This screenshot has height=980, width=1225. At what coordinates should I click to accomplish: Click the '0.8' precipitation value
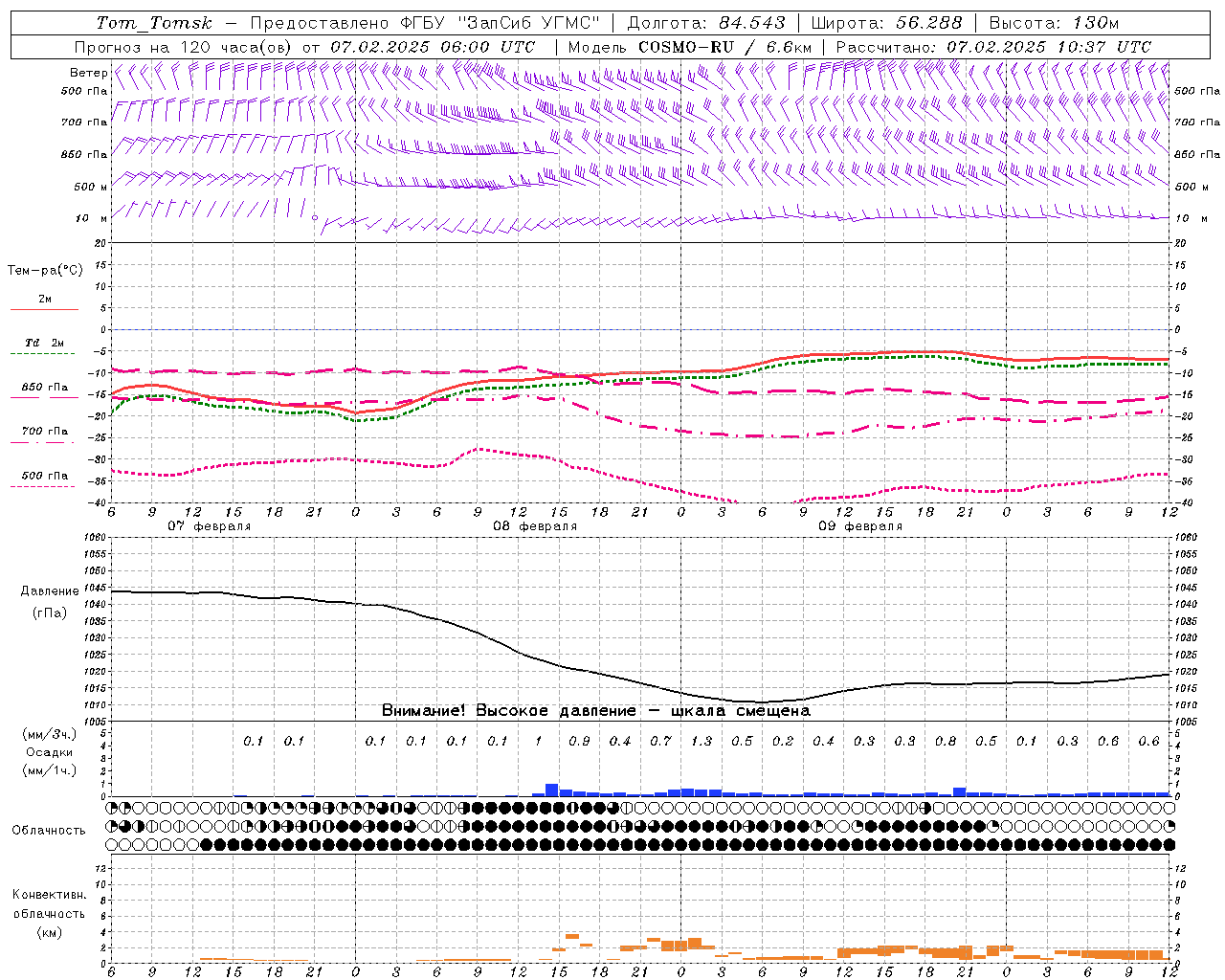pos(946,741)
